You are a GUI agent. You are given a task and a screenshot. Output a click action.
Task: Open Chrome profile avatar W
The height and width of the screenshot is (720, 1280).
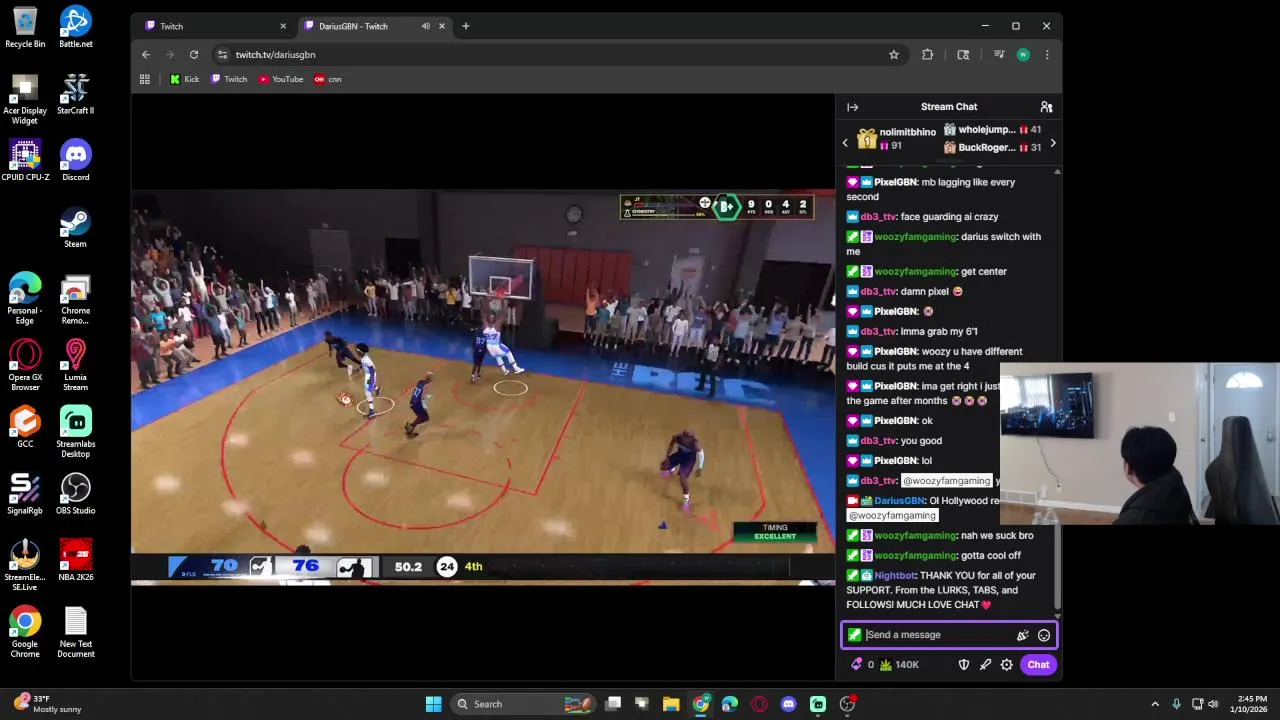1023,55
